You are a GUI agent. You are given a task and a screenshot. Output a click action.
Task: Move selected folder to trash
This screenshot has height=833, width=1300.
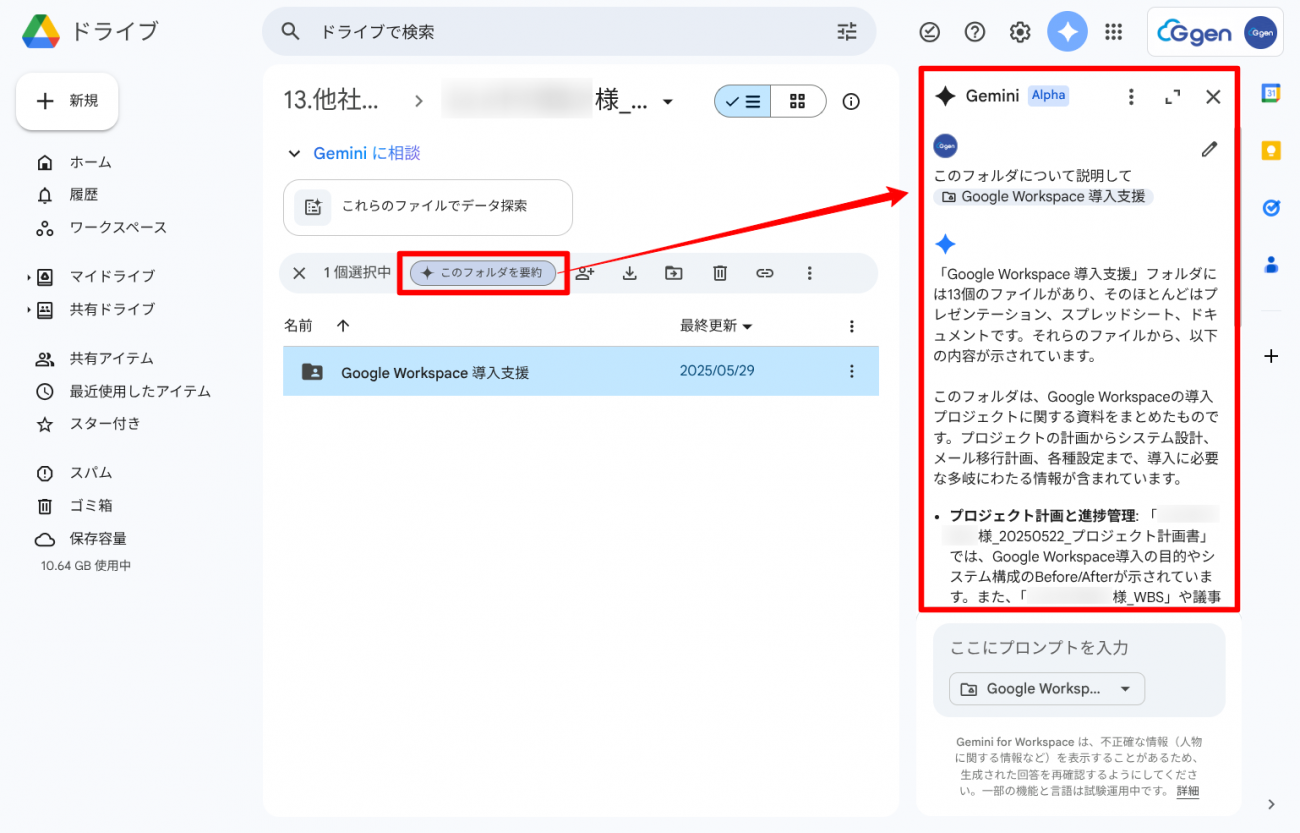720,273
